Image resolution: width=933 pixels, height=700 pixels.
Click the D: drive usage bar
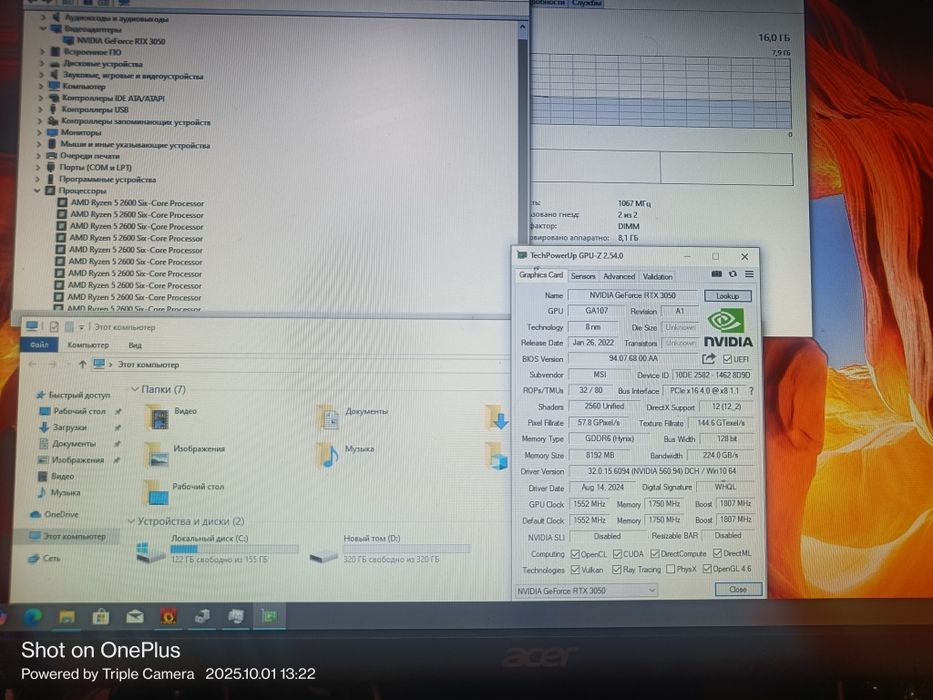click(x=406, y=549)
